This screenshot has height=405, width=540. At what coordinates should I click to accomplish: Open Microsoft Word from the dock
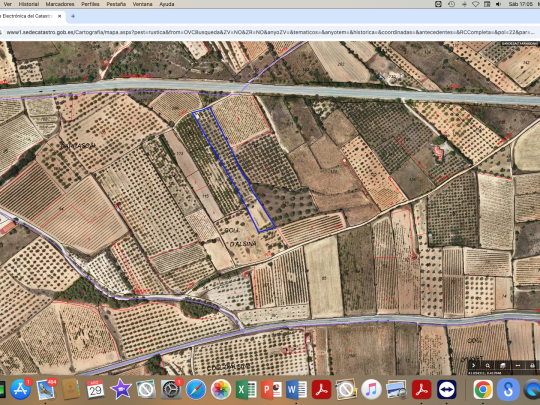coord(296,390)
